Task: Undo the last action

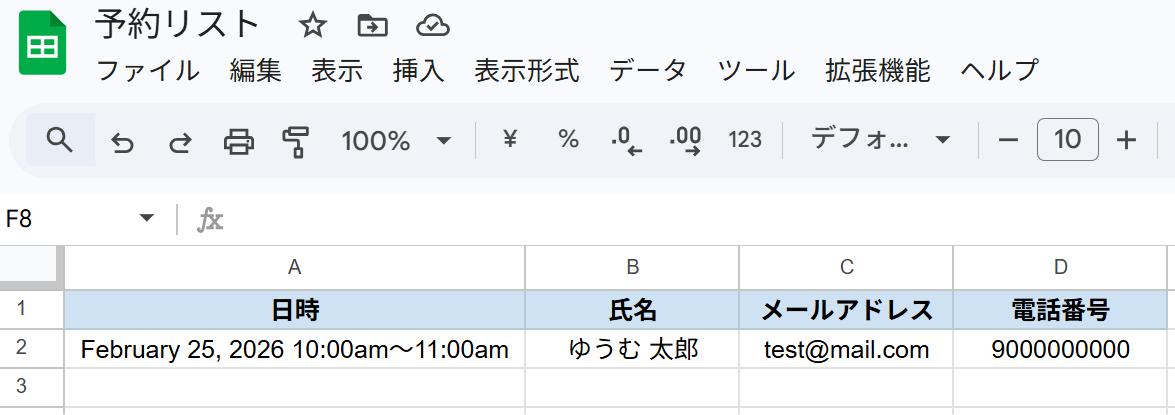Action: click(122, 141)
